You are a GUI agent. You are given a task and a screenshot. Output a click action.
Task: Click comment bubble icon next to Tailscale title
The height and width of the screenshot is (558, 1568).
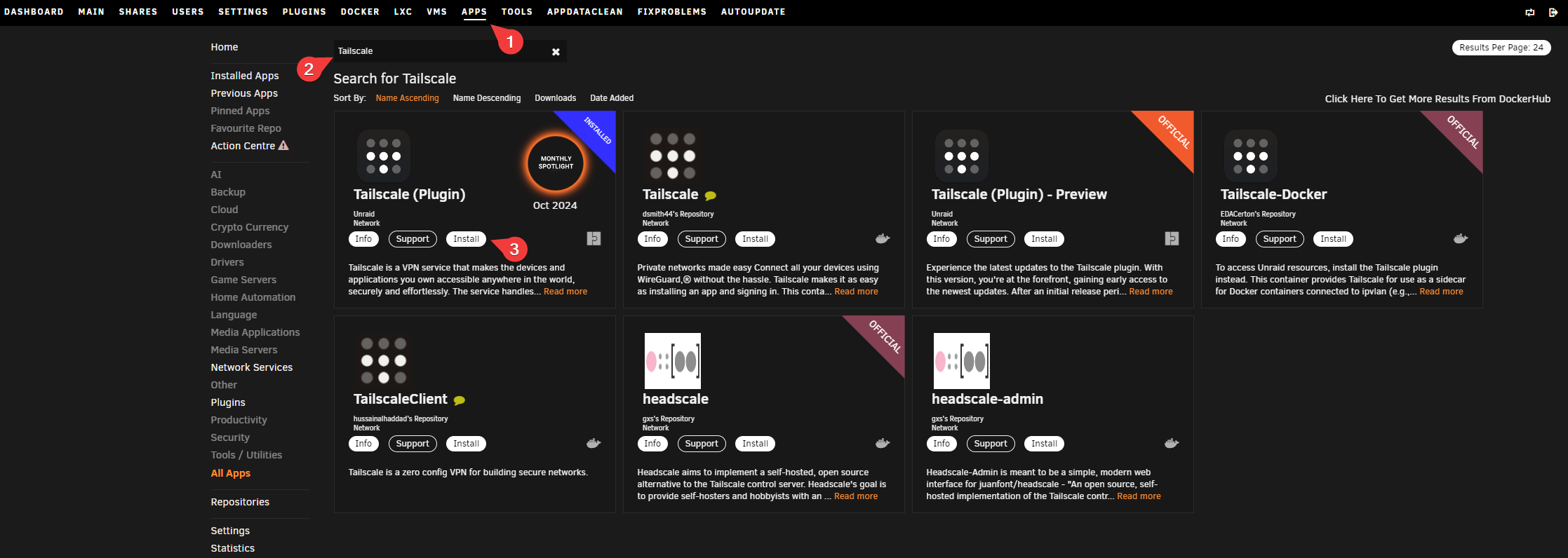710,196
